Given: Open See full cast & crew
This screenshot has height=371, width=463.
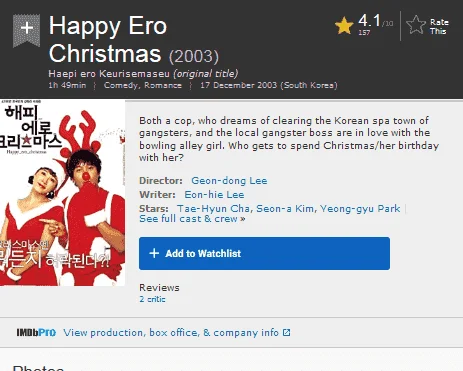Looking at the screenshot, I should click(x=192, y=219).
